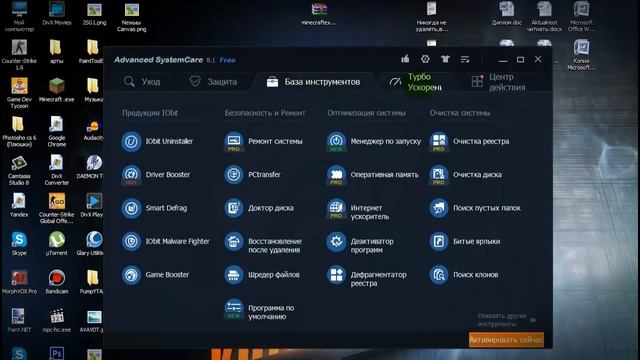Image resolution: width=640 pixels, height=360 pixels.
Task: Click the skin t-shirt icon
Action: [445, 59]
